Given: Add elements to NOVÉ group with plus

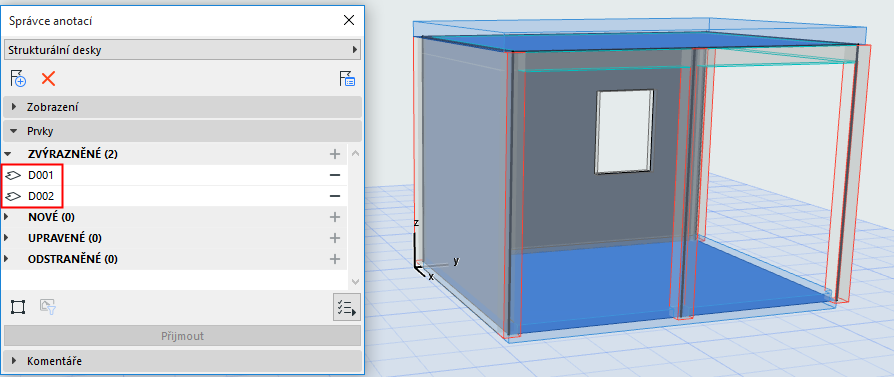Looking at the screenshot, I should (x=335, y=217).
